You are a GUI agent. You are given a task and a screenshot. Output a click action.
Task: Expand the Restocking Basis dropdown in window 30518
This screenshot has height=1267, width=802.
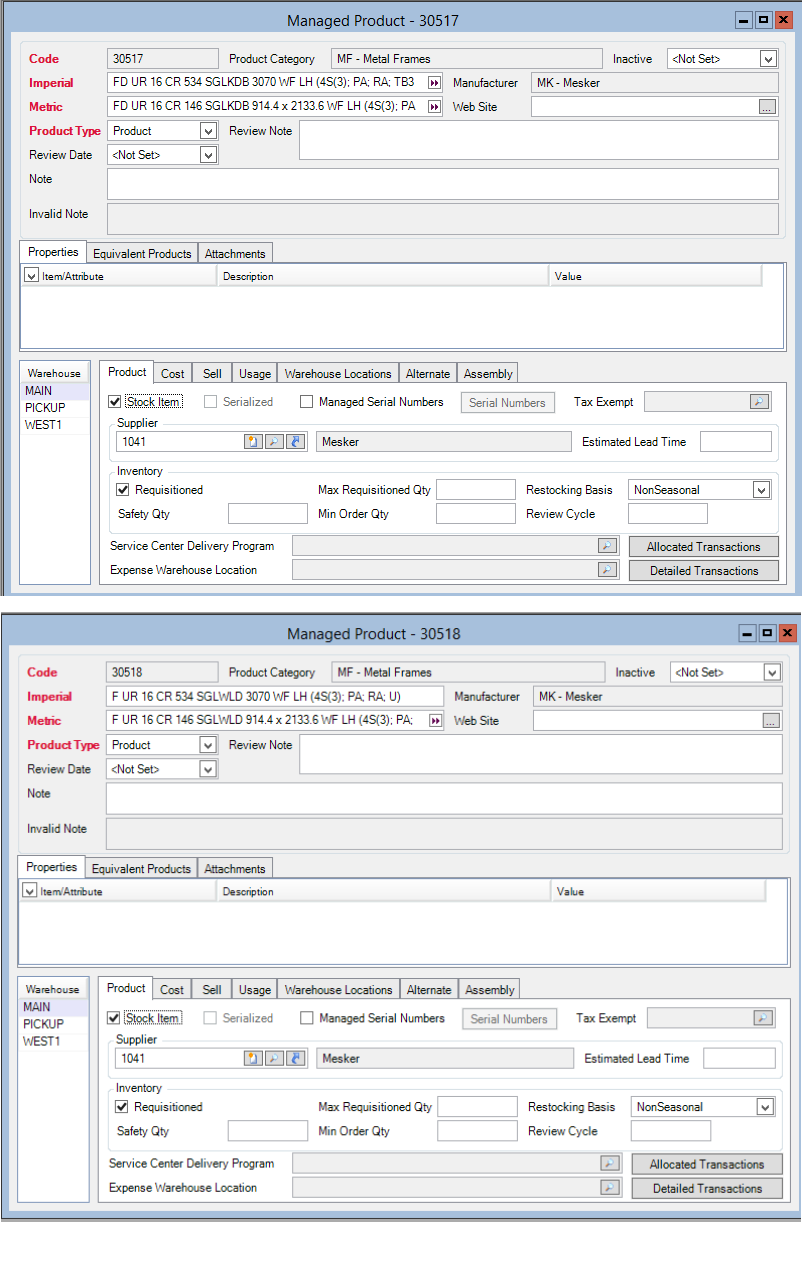764,1107
